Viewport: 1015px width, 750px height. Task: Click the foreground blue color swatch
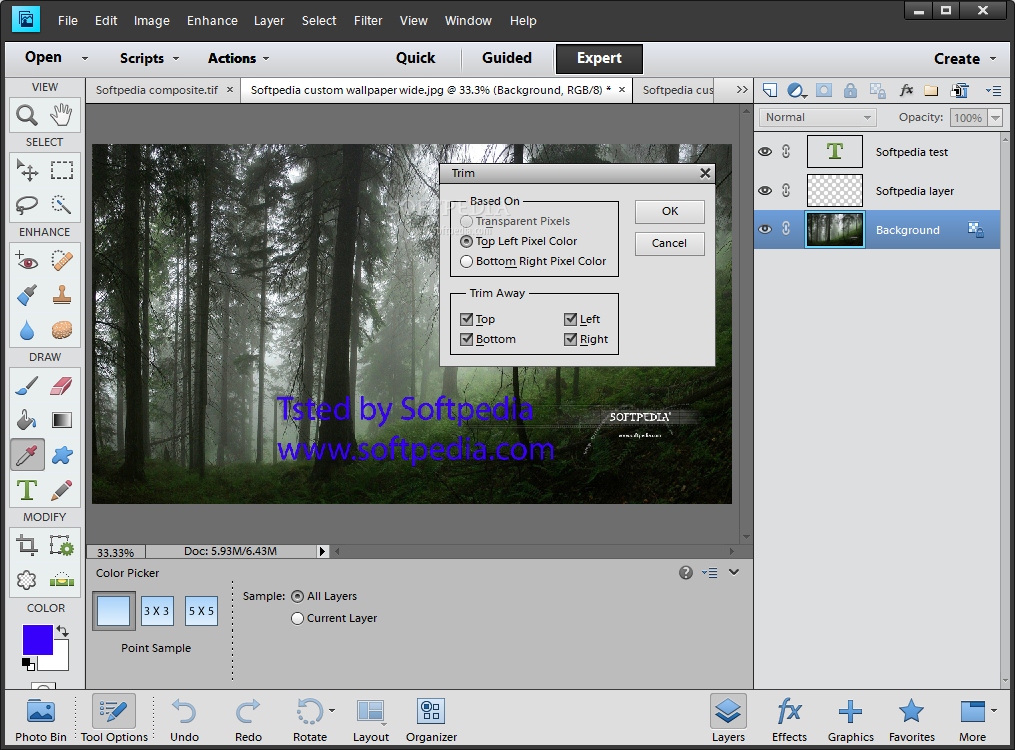37,639
